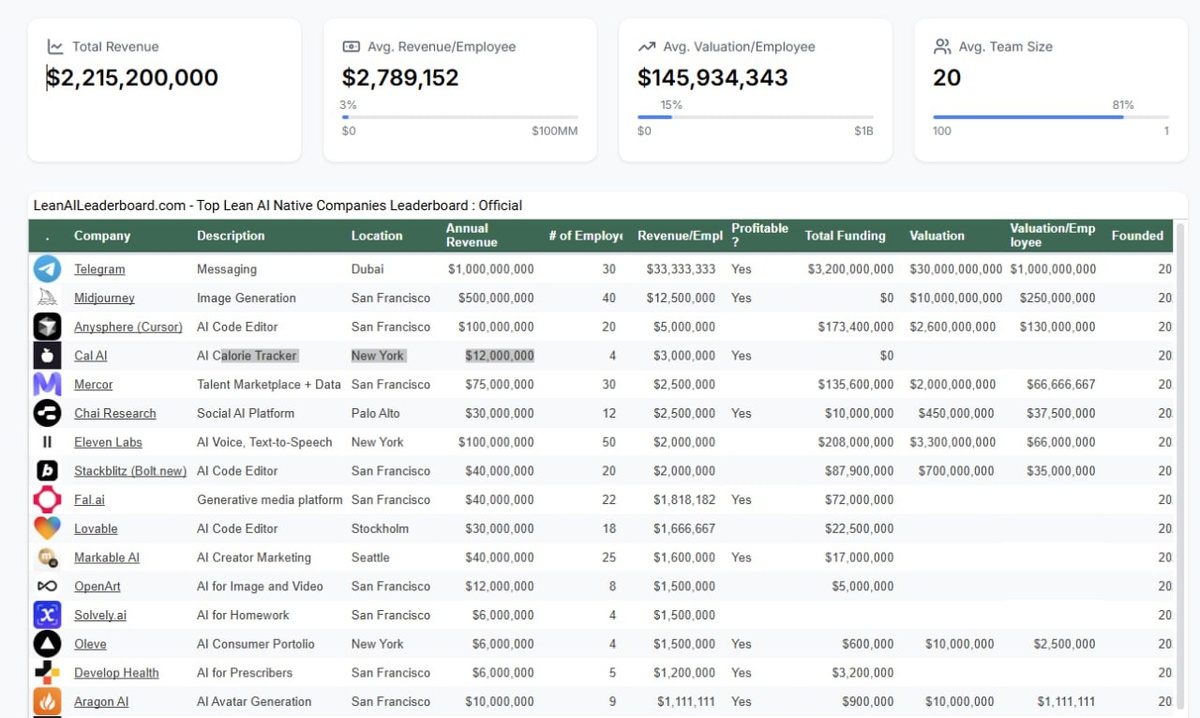
Task: Open the OpenArt link
Action: point(97,587)
